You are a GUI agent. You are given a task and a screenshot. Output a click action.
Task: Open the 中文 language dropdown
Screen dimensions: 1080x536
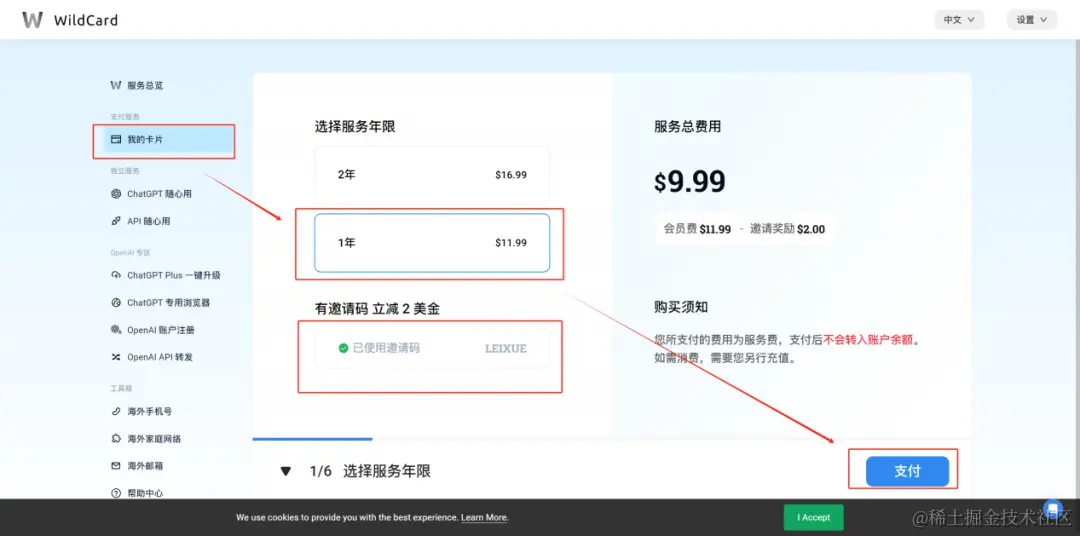click(x=959, y=20)
